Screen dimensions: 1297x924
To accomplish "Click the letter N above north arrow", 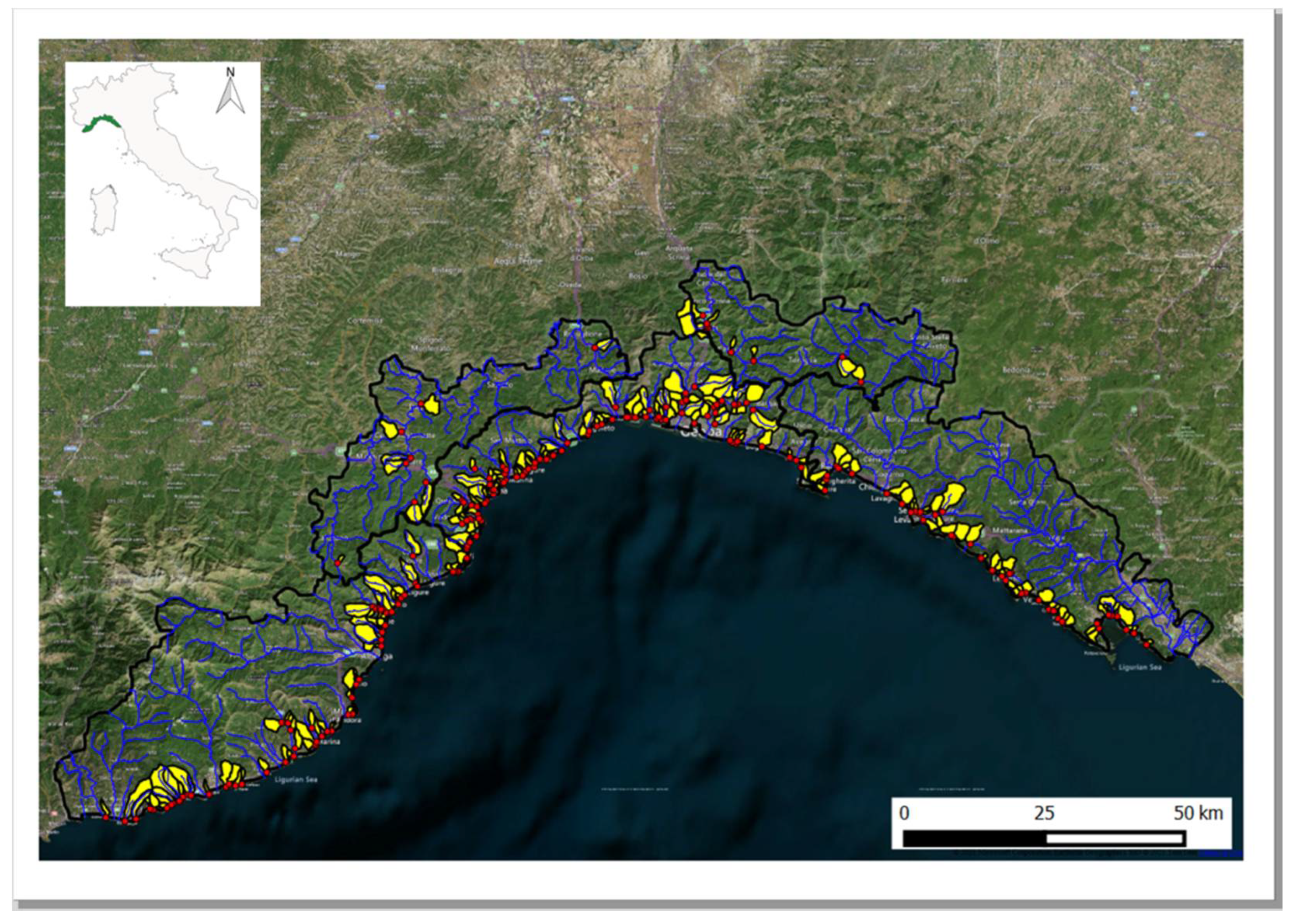I will pyautogui.click(x=230, y=72).
